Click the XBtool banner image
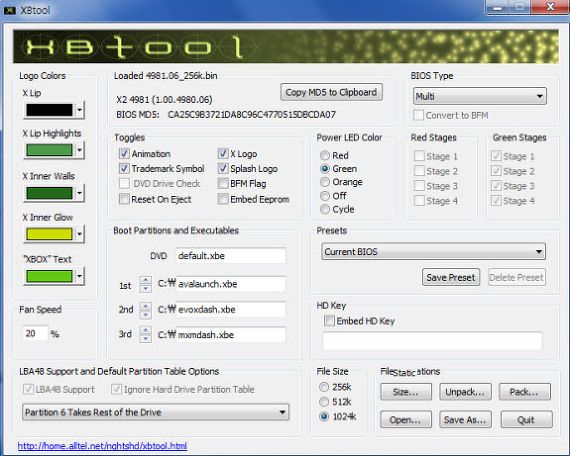Viewport: 570px width, 456px height. (286, 47)
